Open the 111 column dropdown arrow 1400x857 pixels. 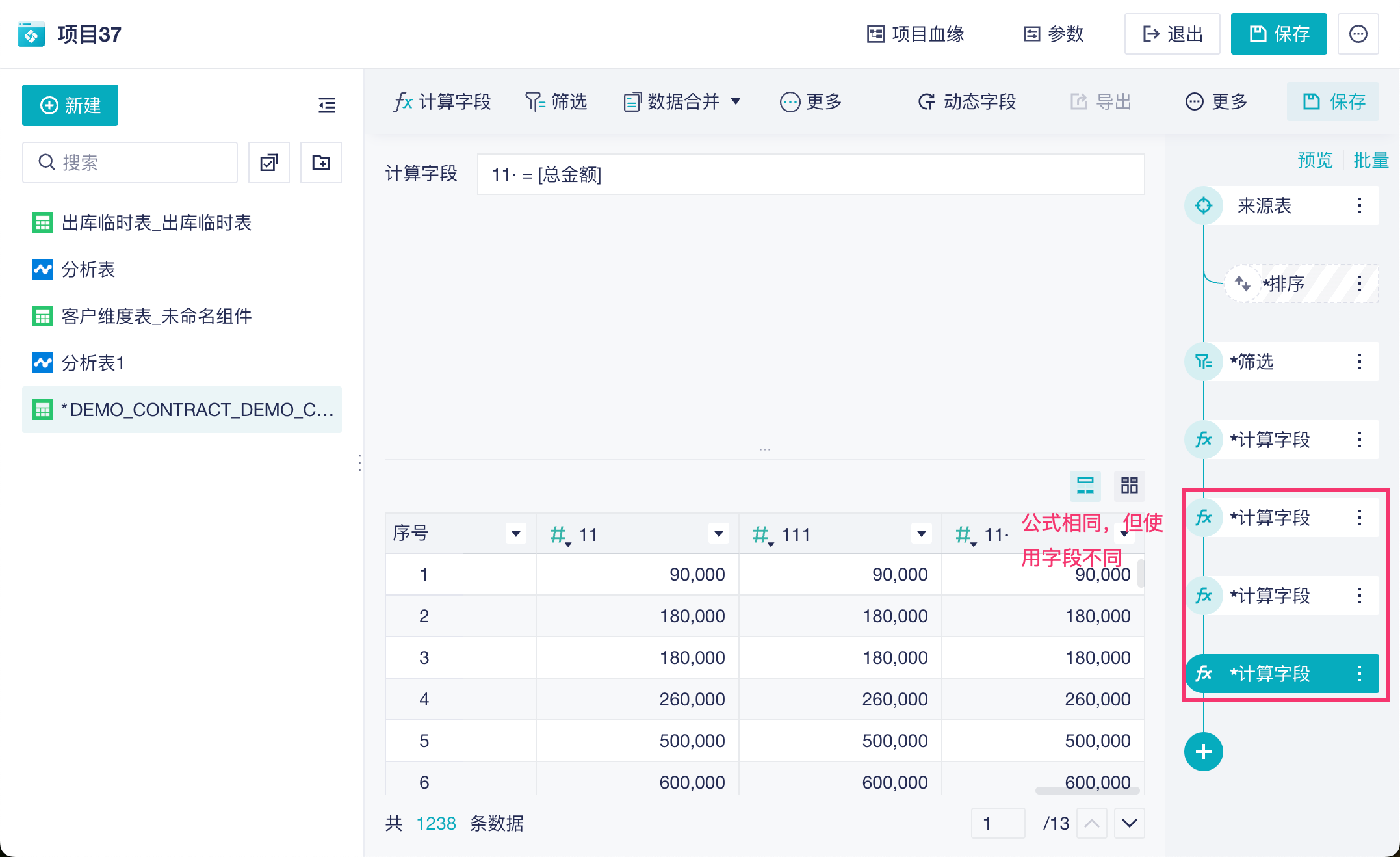tap(921, 534)
